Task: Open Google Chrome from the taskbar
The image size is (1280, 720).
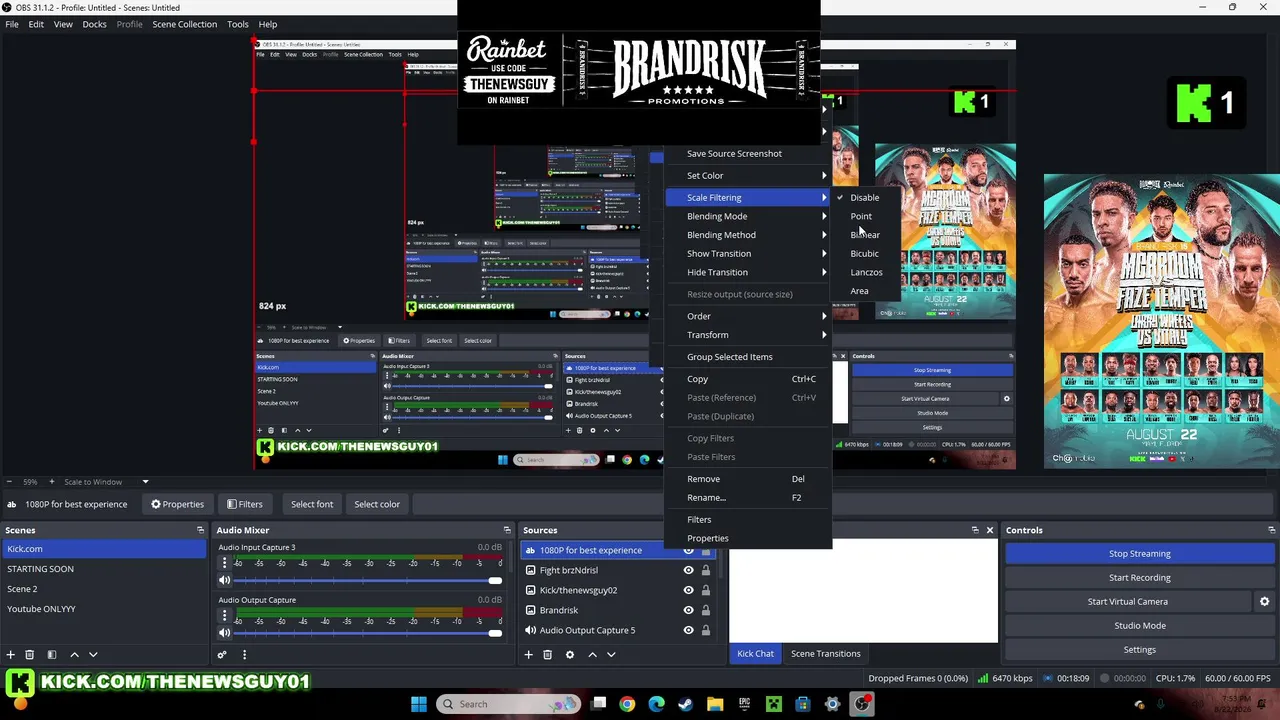Action: [627, 704]
